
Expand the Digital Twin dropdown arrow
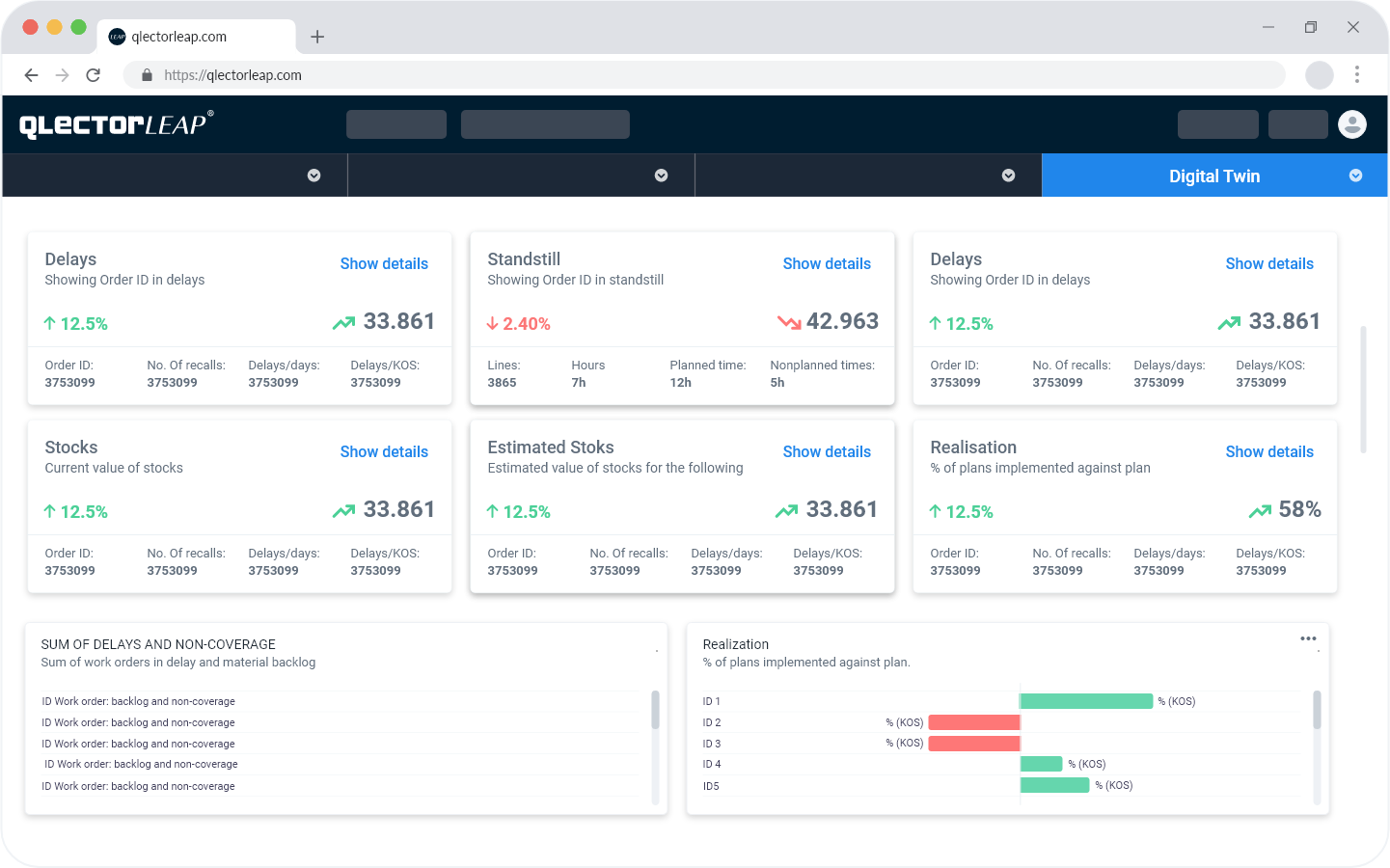(1355, 176)
